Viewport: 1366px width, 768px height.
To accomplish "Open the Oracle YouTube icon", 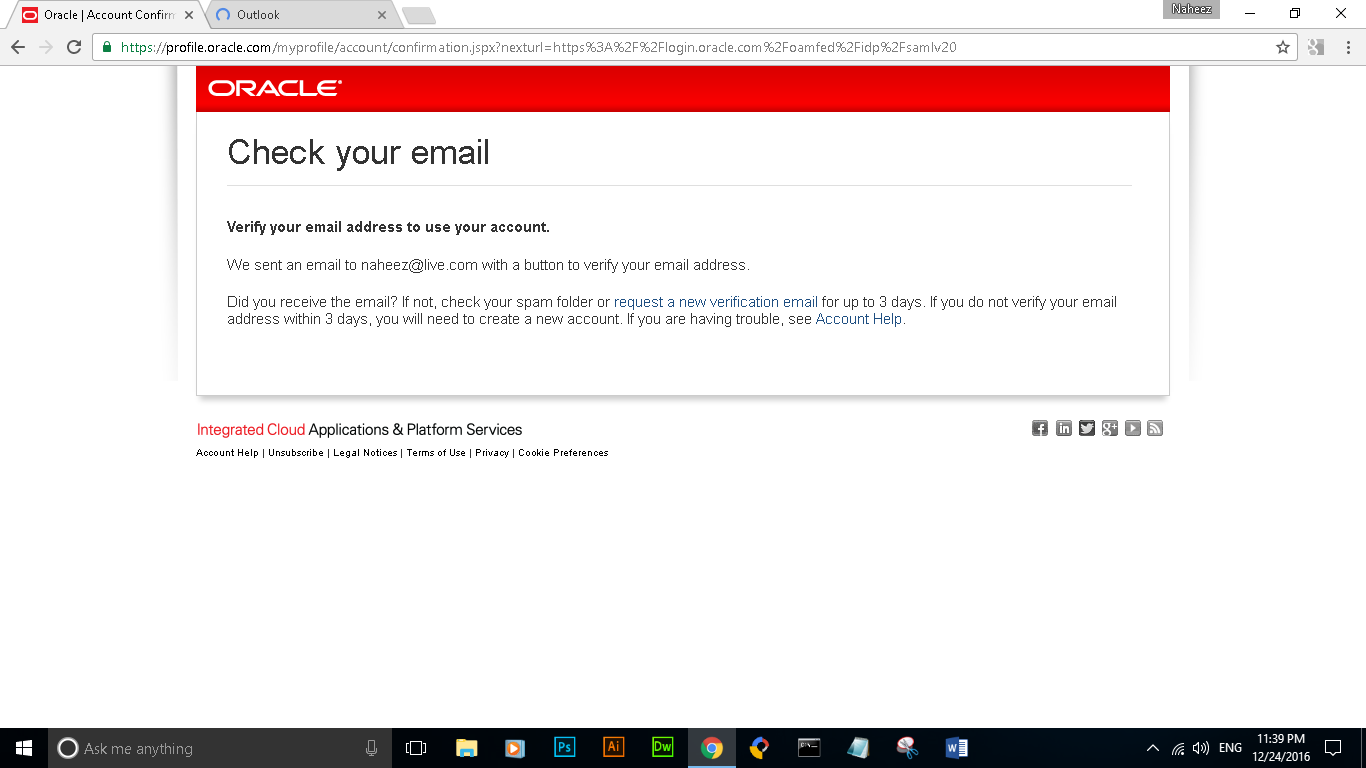I will click(x=1132, y=428).
